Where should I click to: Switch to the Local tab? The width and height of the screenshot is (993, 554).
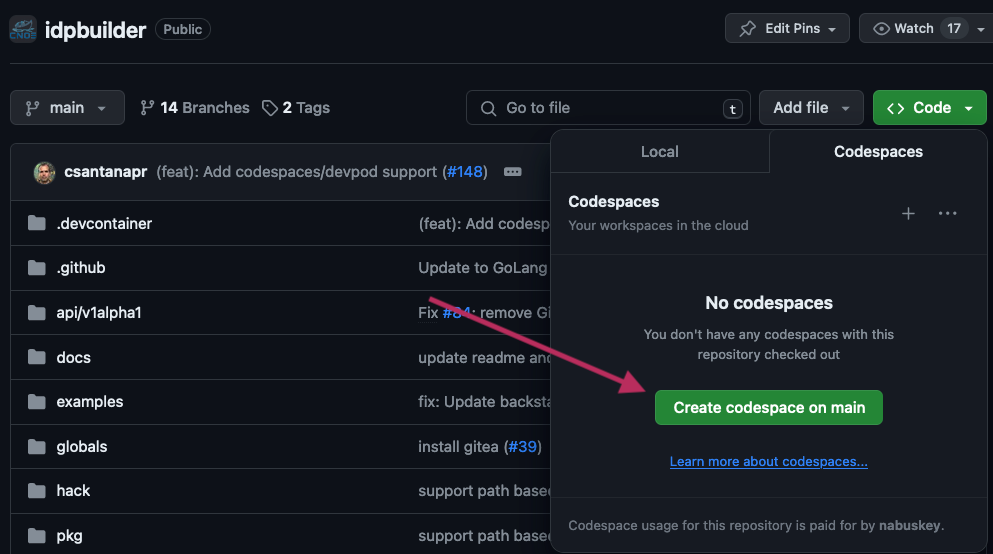click(659, 152)
